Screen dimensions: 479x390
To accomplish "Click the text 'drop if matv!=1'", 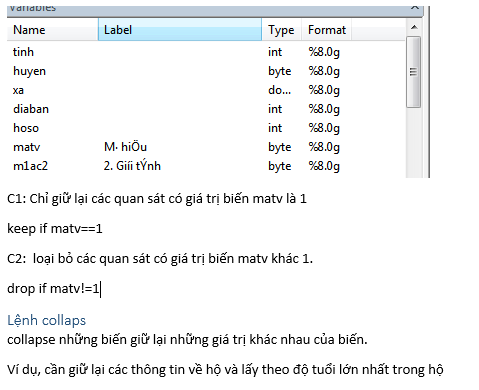I will click(x=53, y=288).
